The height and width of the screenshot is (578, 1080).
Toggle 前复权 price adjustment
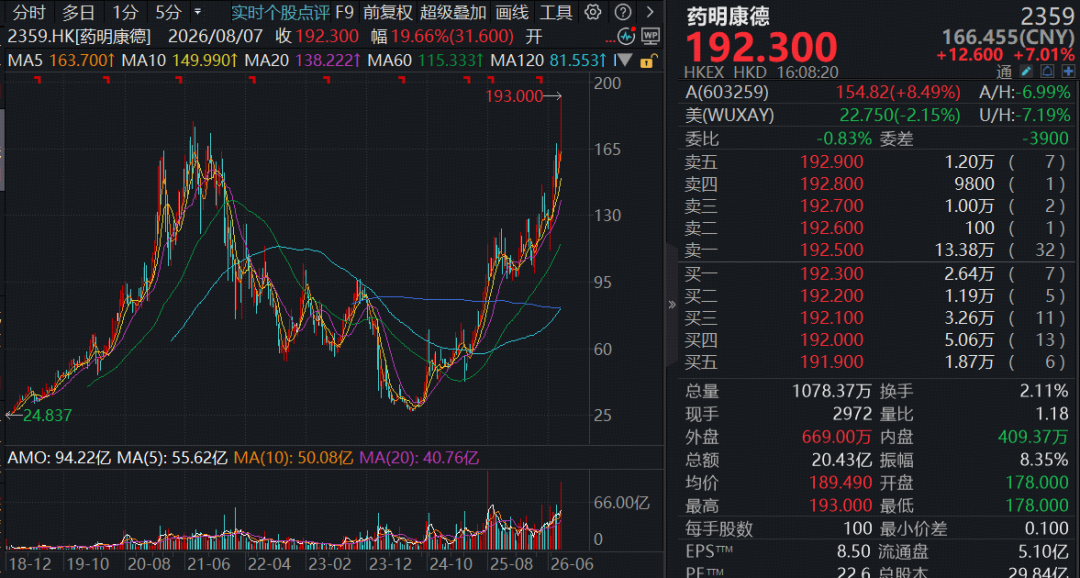point(388,12)
